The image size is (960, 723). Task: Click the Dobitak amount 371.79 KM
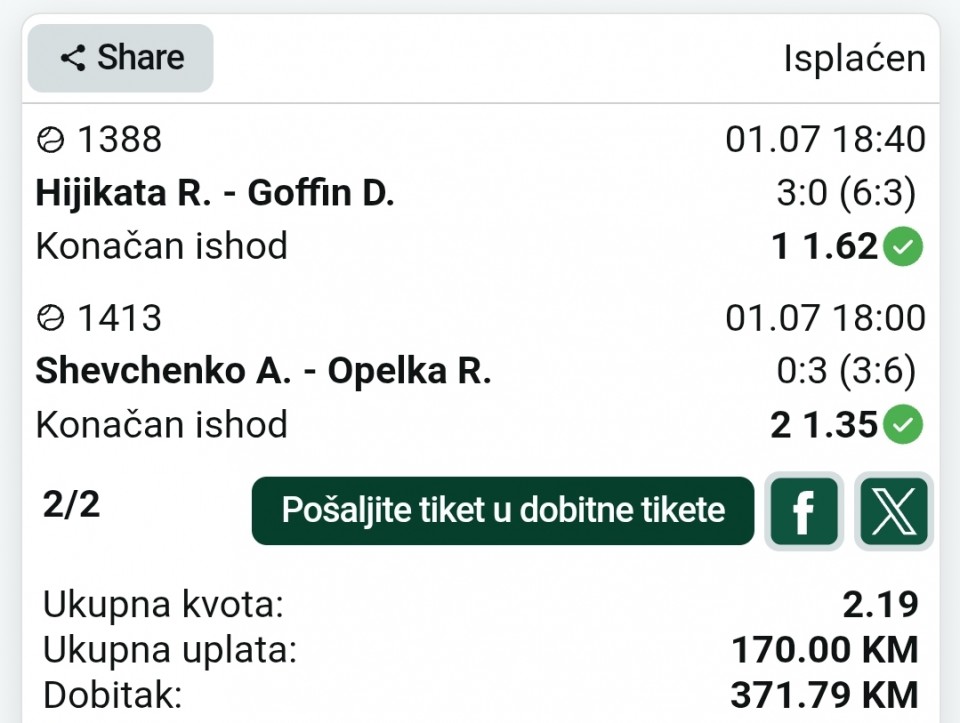point(825,695)
